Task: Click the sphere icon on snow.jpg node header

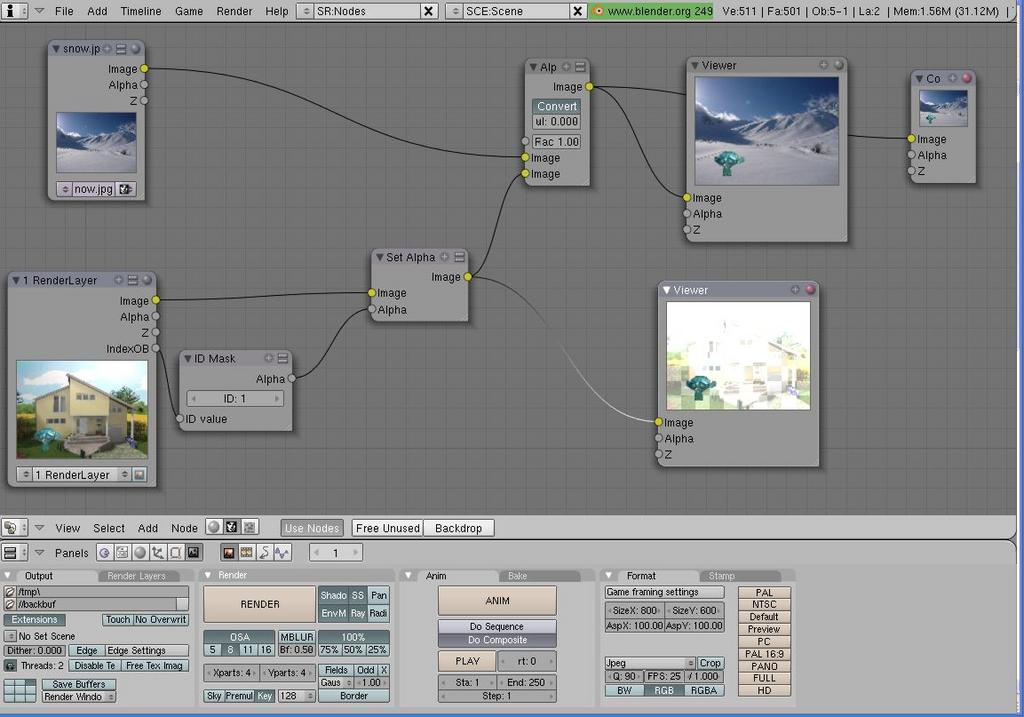Action: 135,48
